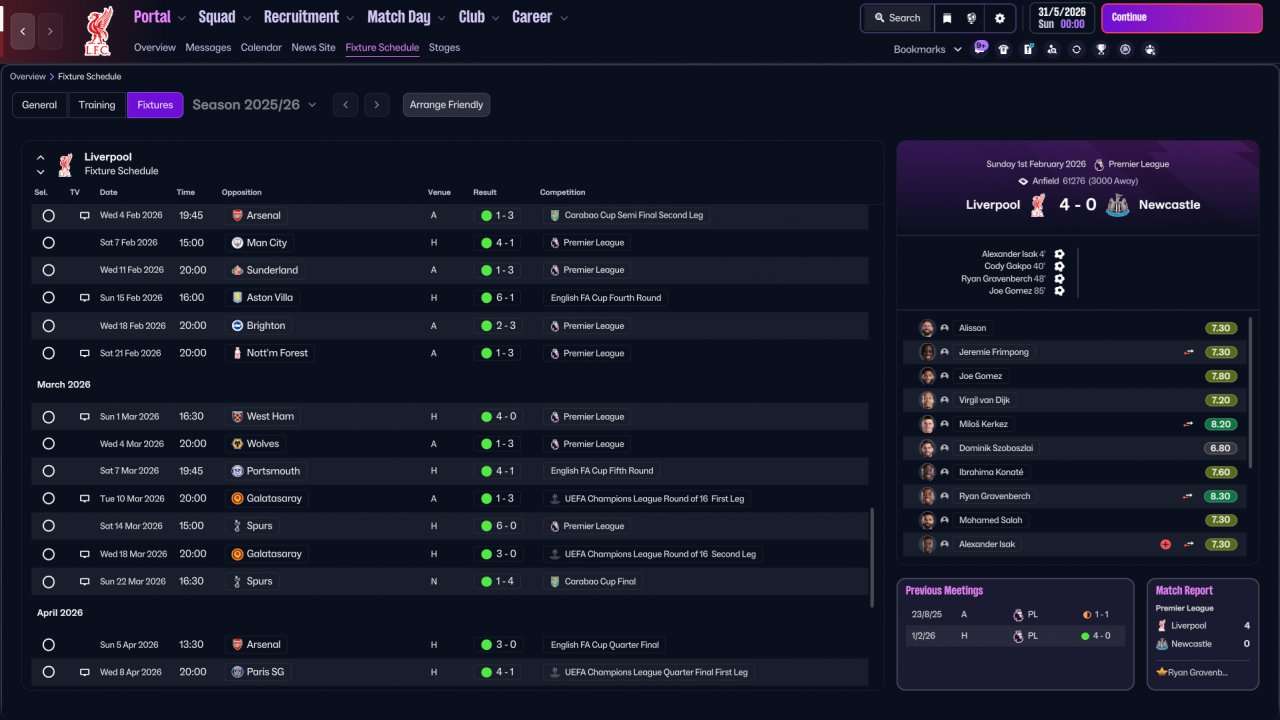Switch to the News Site subtab

[314, 48]
